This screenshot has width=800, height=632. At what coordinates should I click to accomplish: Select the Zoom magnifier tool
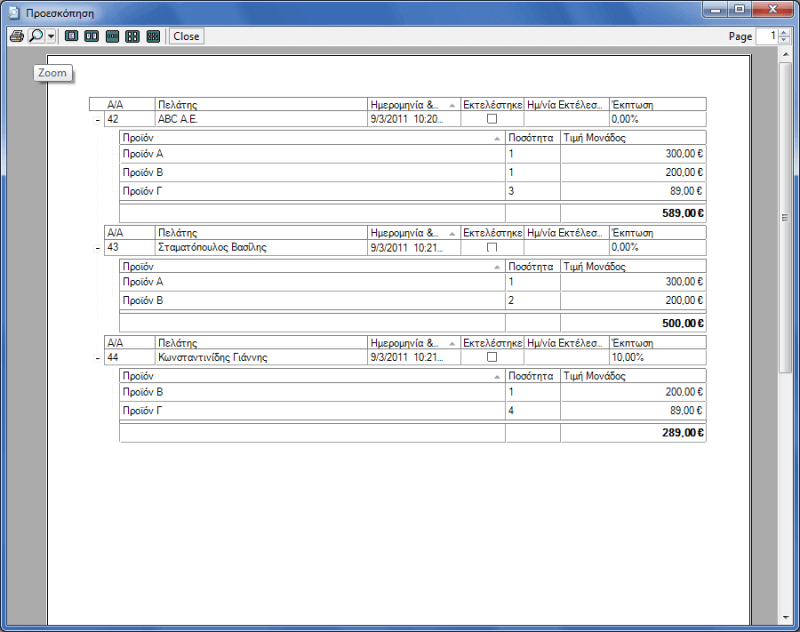pyautogui.click(x=36, y=36)
